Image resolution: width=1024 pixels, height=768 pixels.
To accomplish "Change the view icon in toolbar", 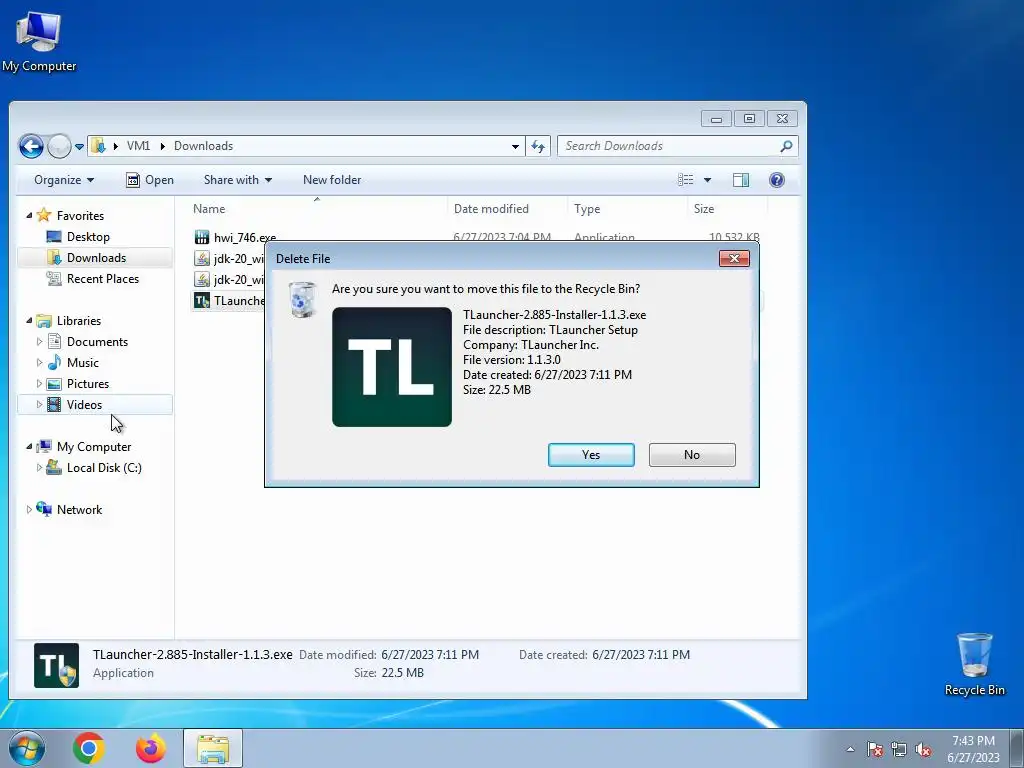I will click(x=685, y=180).
